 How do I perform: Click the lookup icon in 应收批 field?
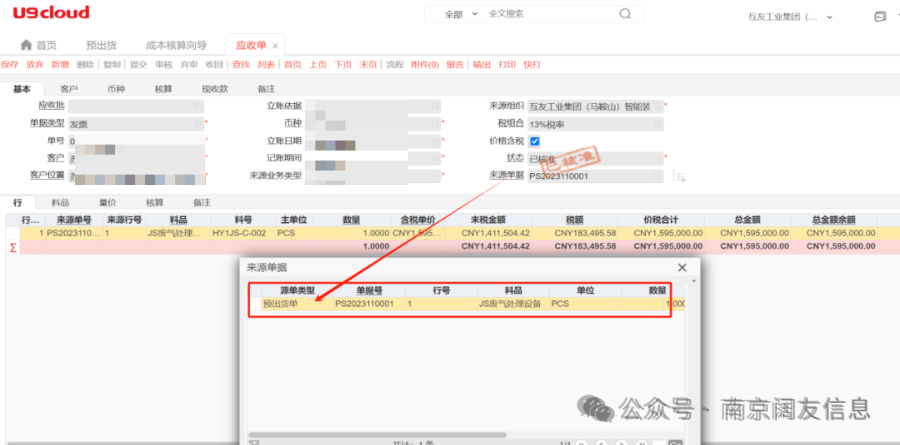click(x=197, y=106)
